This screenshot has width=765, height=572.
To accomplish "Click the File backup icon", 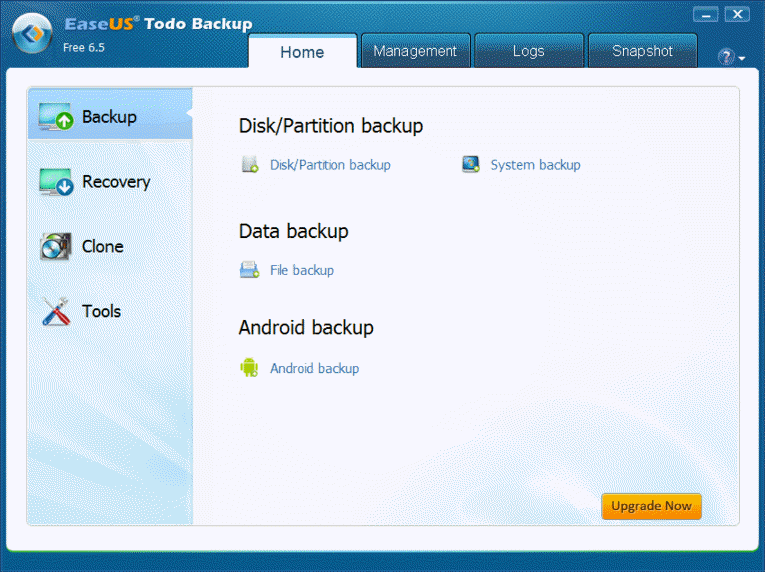I will [x=250, y=270].
